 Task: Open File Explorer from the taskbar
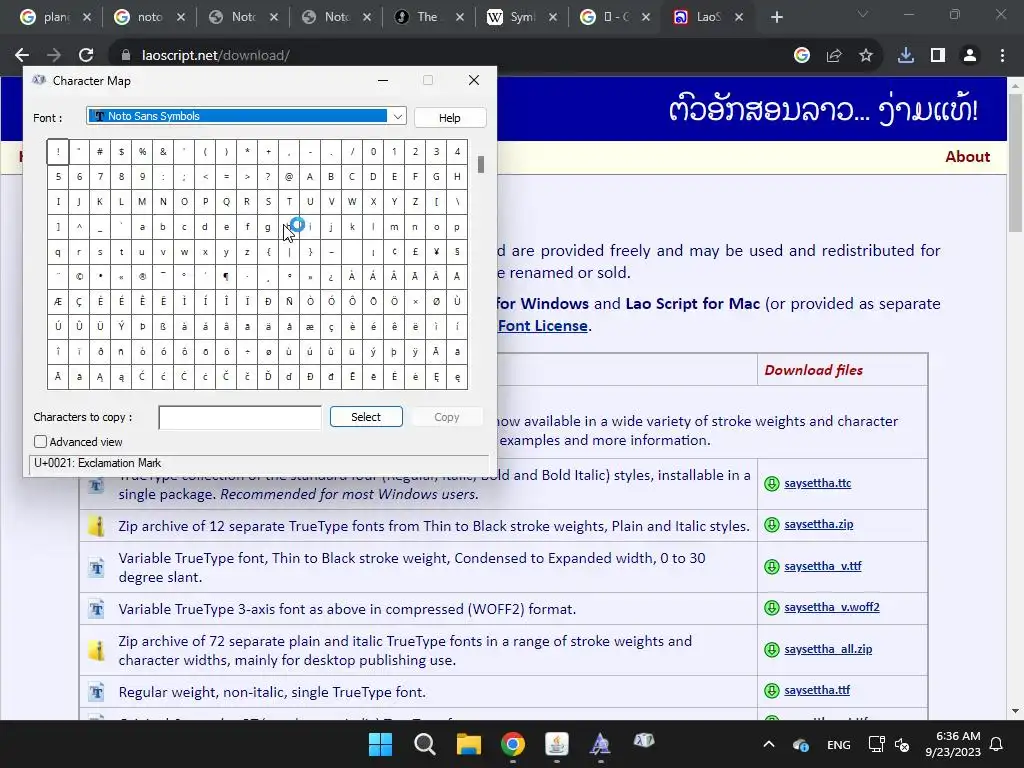pyautogui.click(x=469, y=744)
